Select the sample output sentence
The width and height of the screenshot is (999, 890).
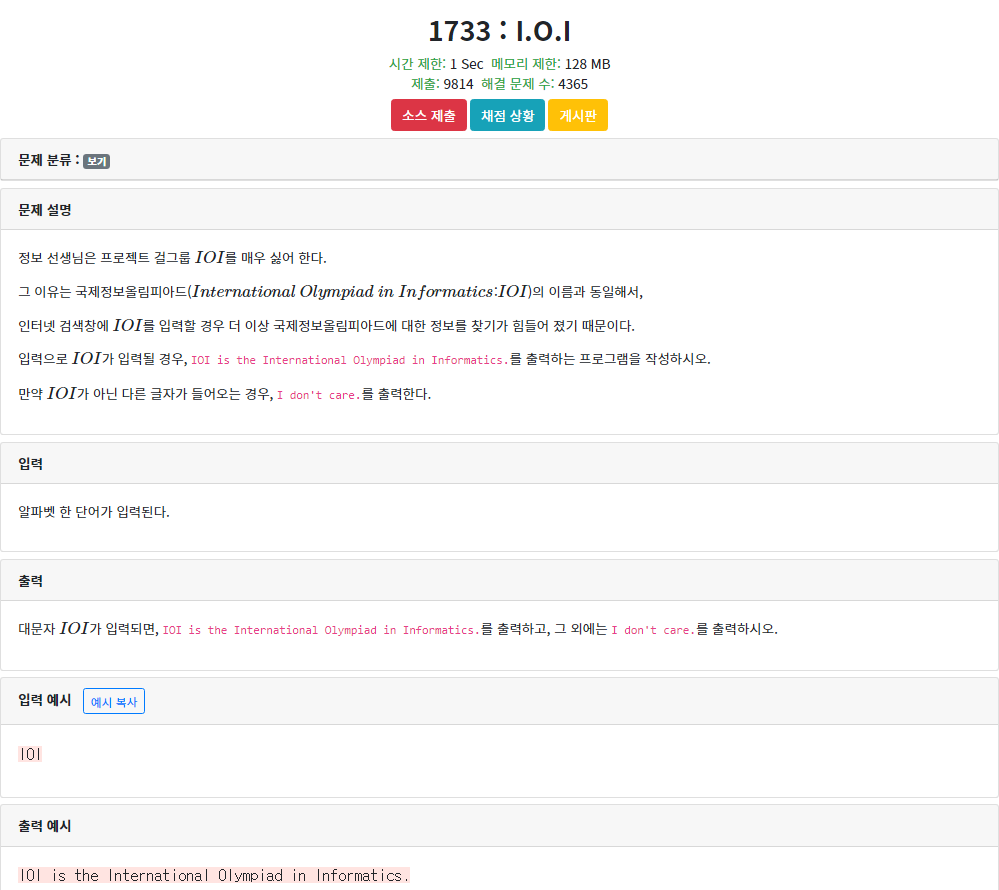pos(213,875)
